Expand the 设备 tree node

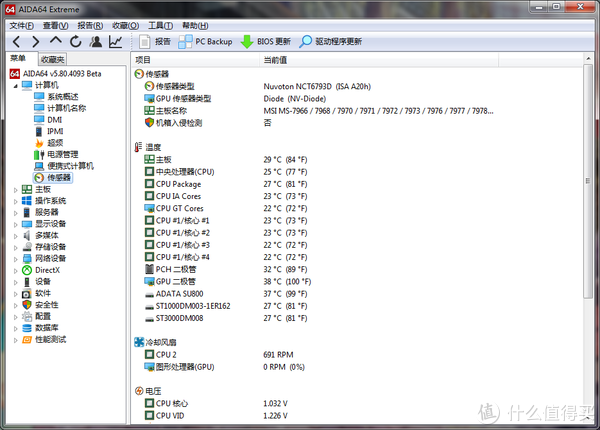15,282
